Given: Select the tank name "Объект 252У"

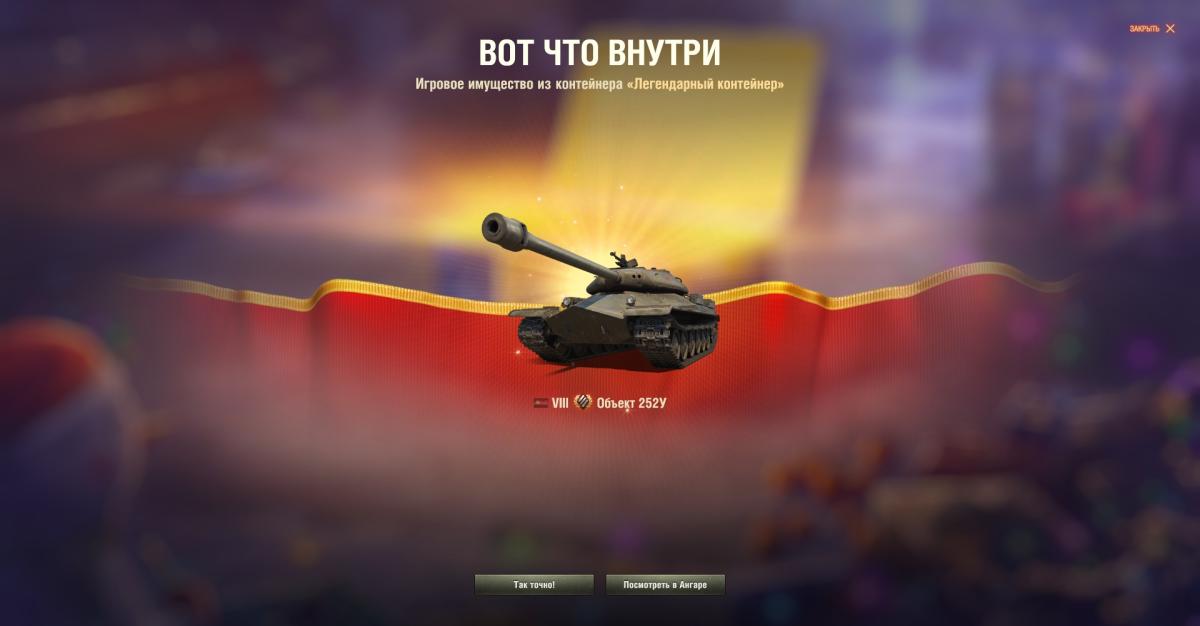Looking at the screenshot, I should (631, 403).
